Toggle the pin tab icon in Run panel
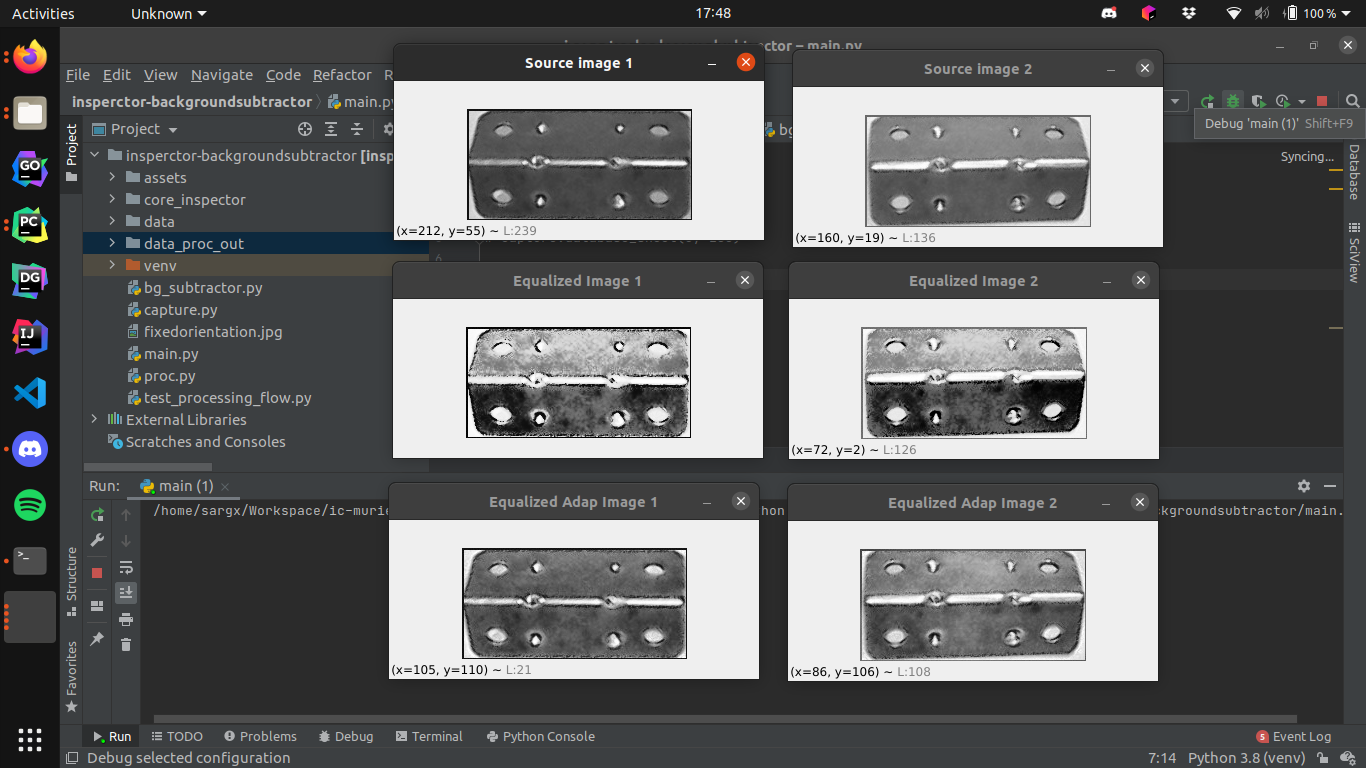This screenshot has width=1366, height=768. pyautogui.click(x=97, y=638)
